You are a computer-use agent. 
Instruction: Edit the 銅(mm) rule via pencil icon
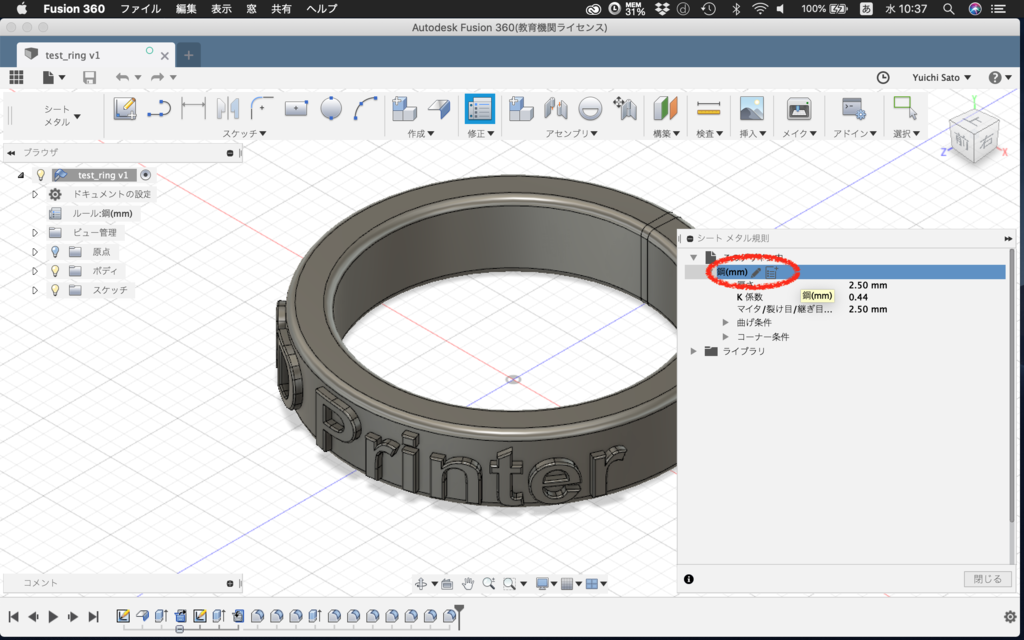(756, 272)
